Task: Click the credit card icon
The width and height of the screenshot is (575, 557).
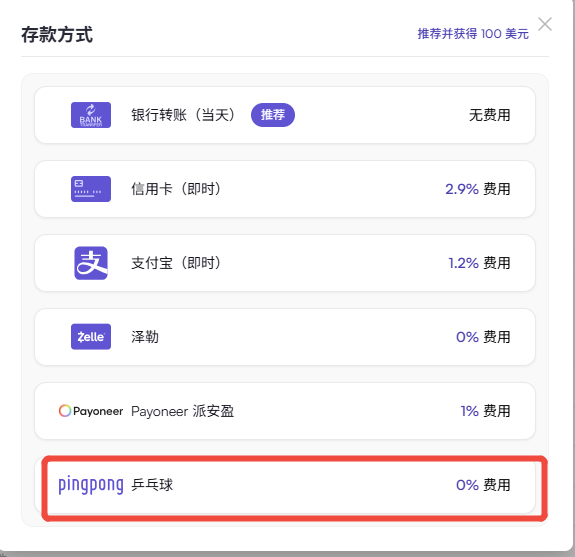Action: (91, 189)
